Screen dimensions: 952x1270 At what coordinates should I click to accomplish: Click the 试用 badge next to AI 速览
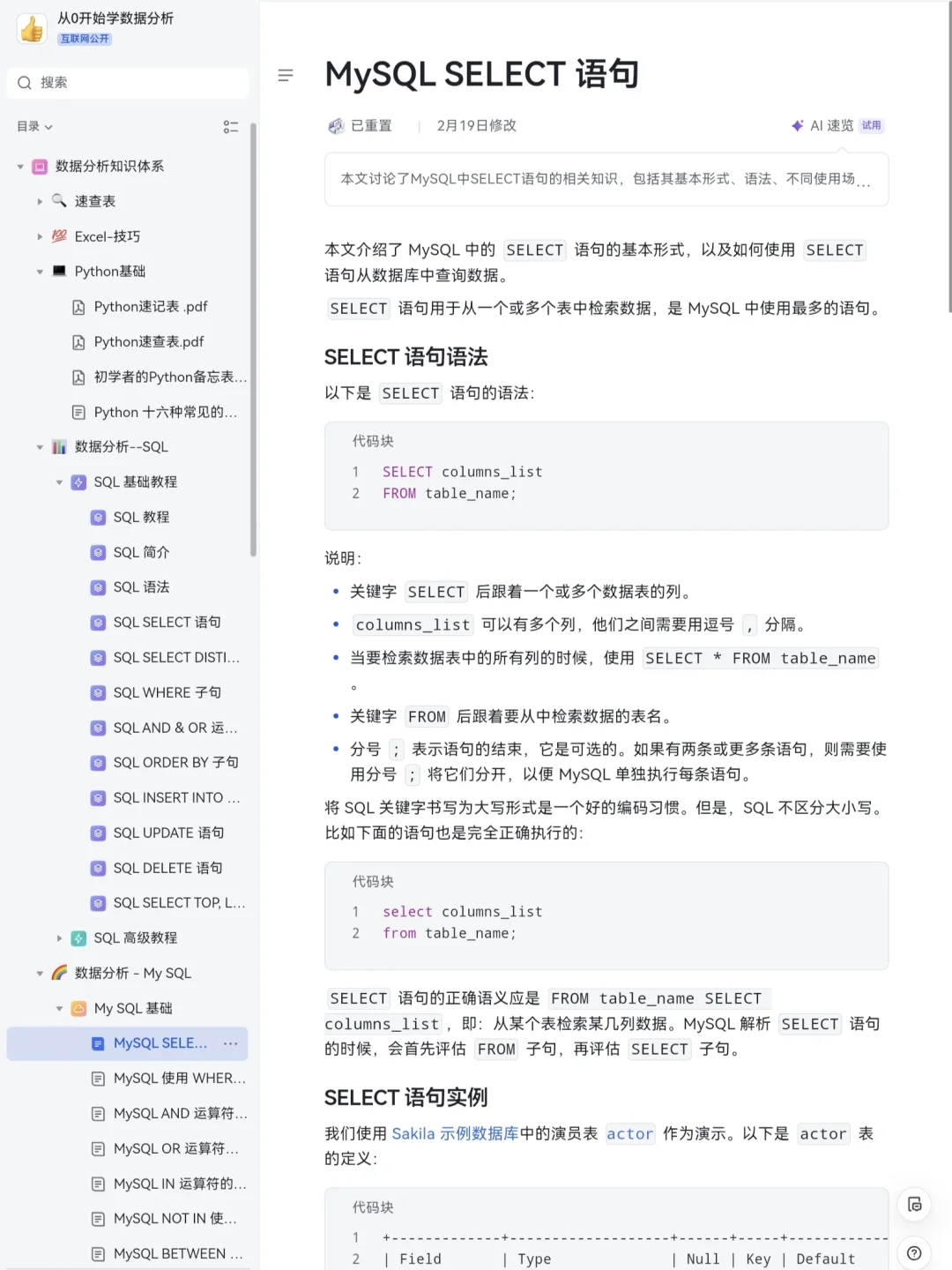[x=871, y=125]
